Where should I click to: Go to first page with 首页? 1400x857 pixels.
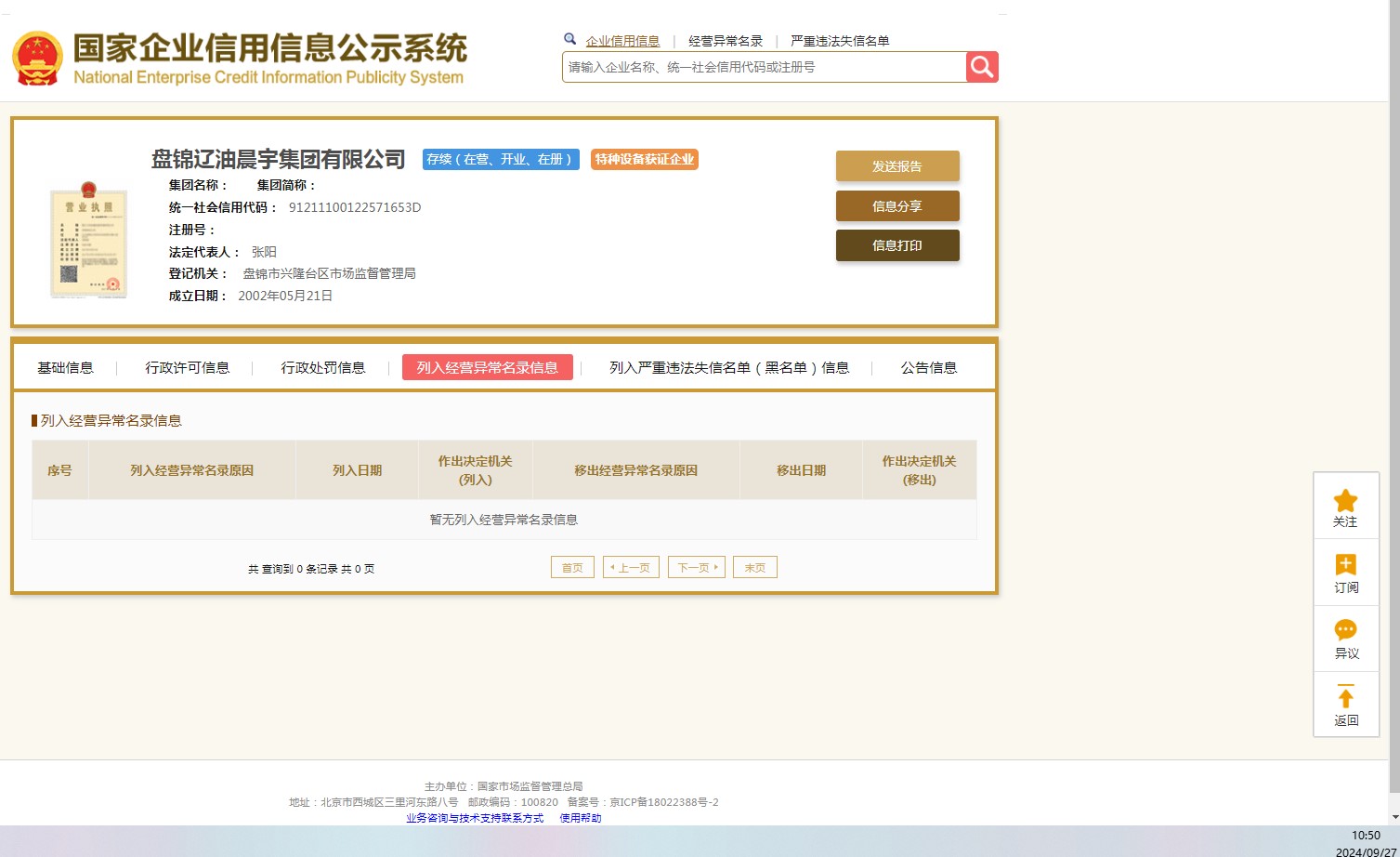pos(572,568)
